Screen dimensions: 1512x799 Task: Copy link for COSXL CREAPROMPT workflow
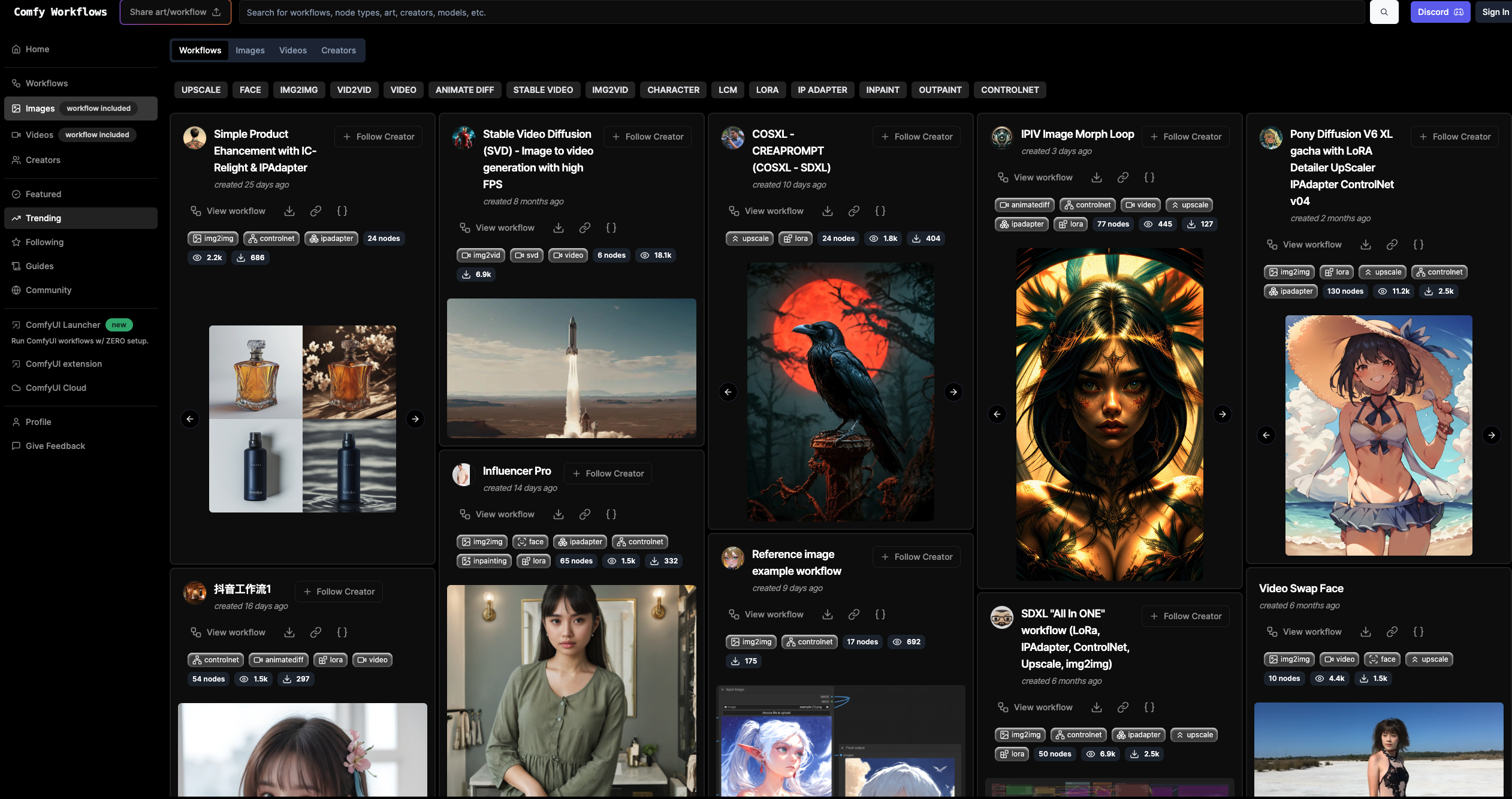[x=854, y=211]
